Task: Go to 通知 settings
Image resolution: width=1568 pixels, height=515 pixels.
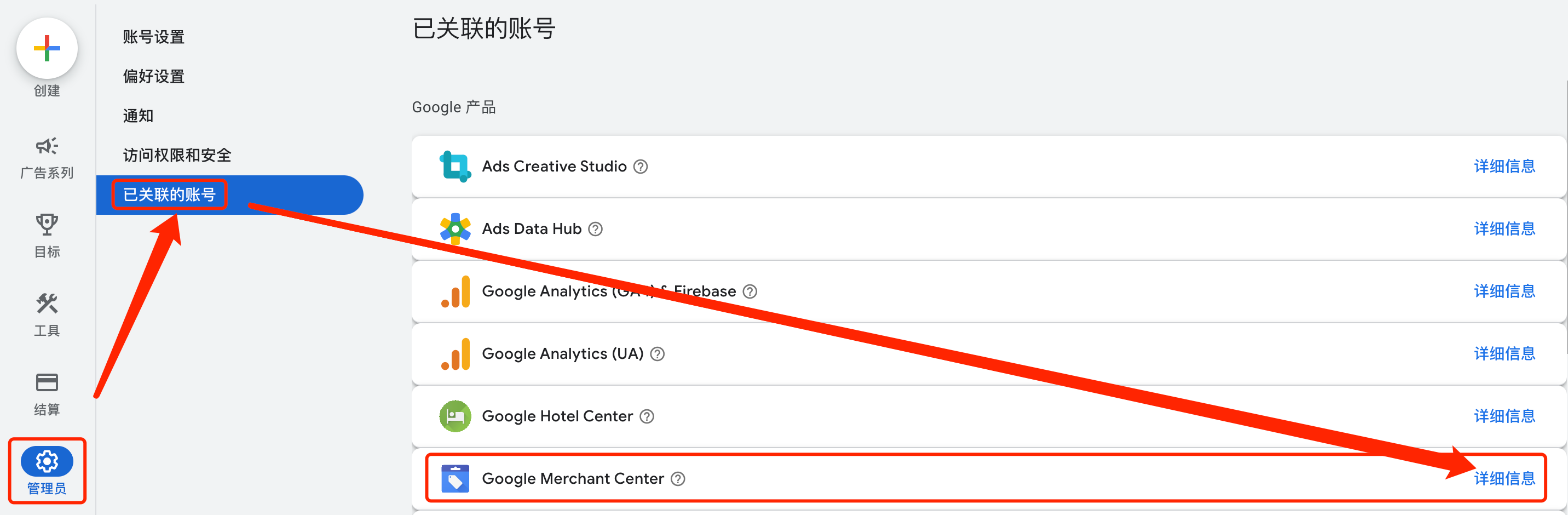Action: tap(138, 116)
